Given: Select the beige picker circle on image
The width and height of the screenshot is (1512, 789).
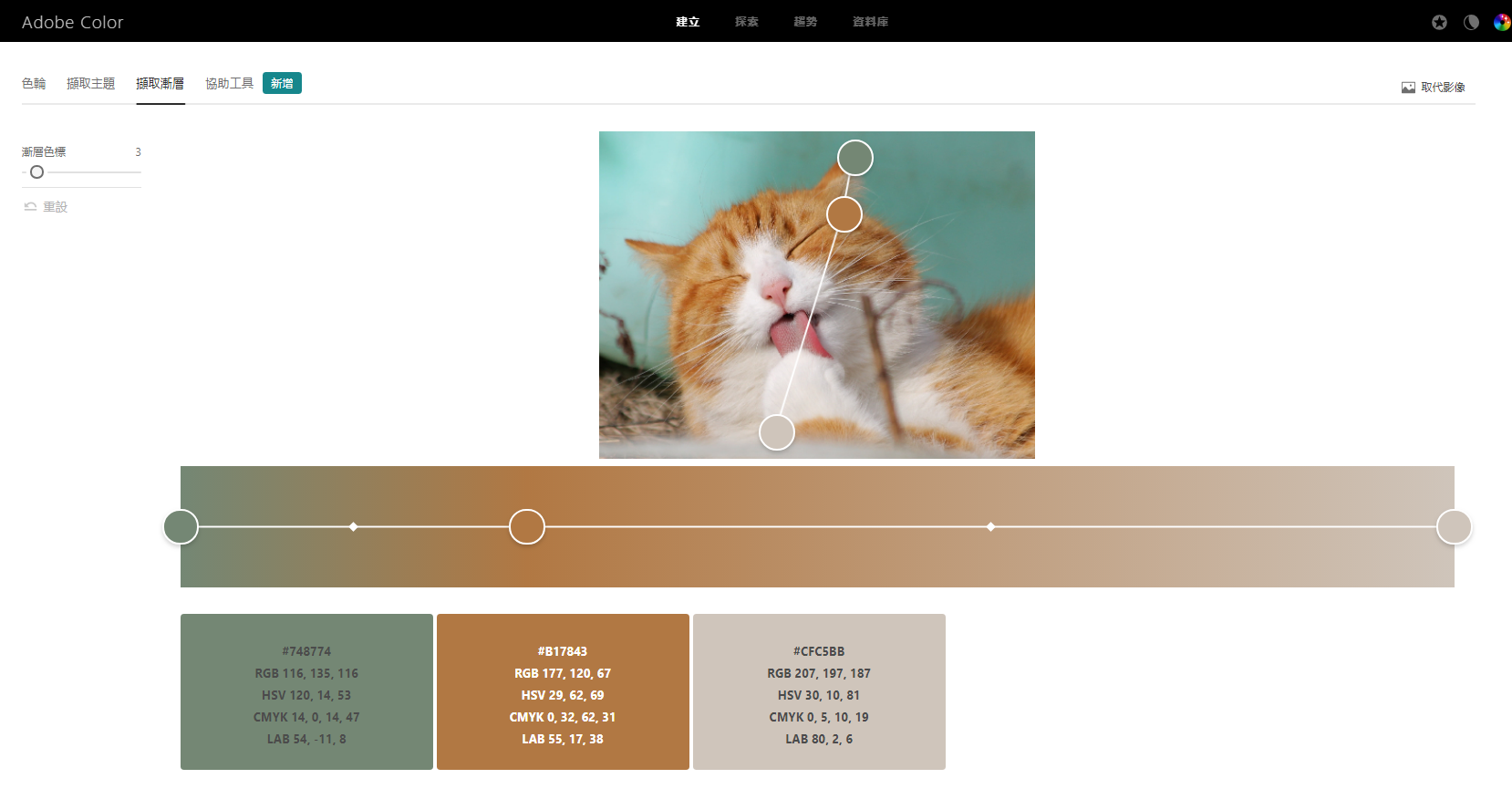Looking at the screenshot, I should [x=777, y=432].
